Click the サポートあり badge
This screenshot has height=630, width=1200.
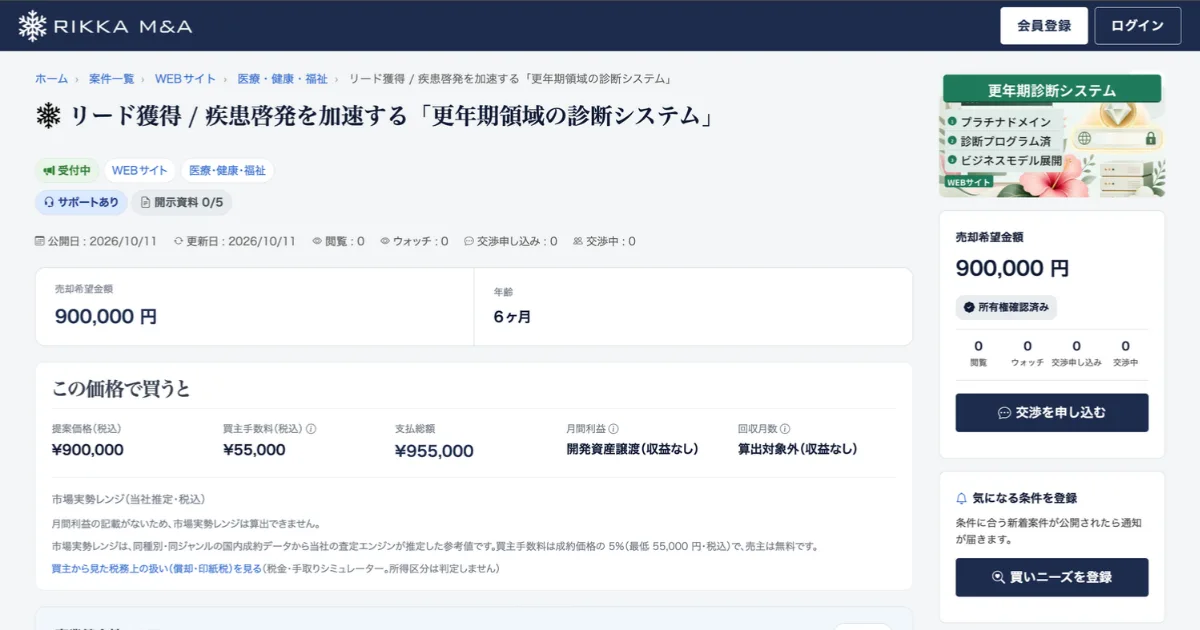pos(81,202)
